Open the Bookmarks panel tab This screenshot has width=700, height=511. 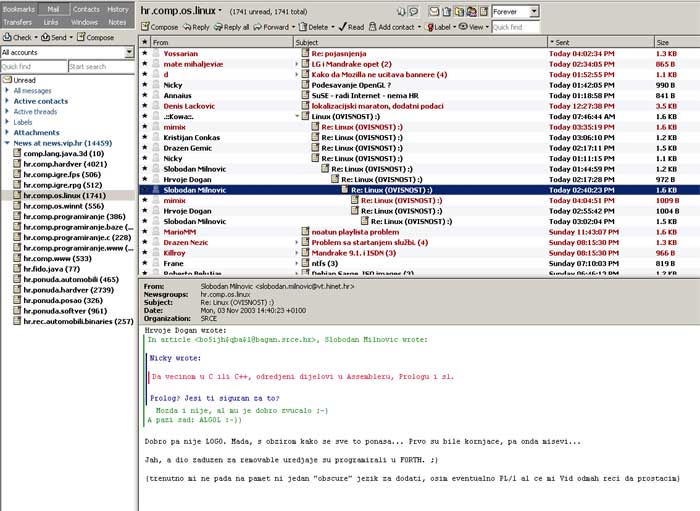click(x=18, y=9)
